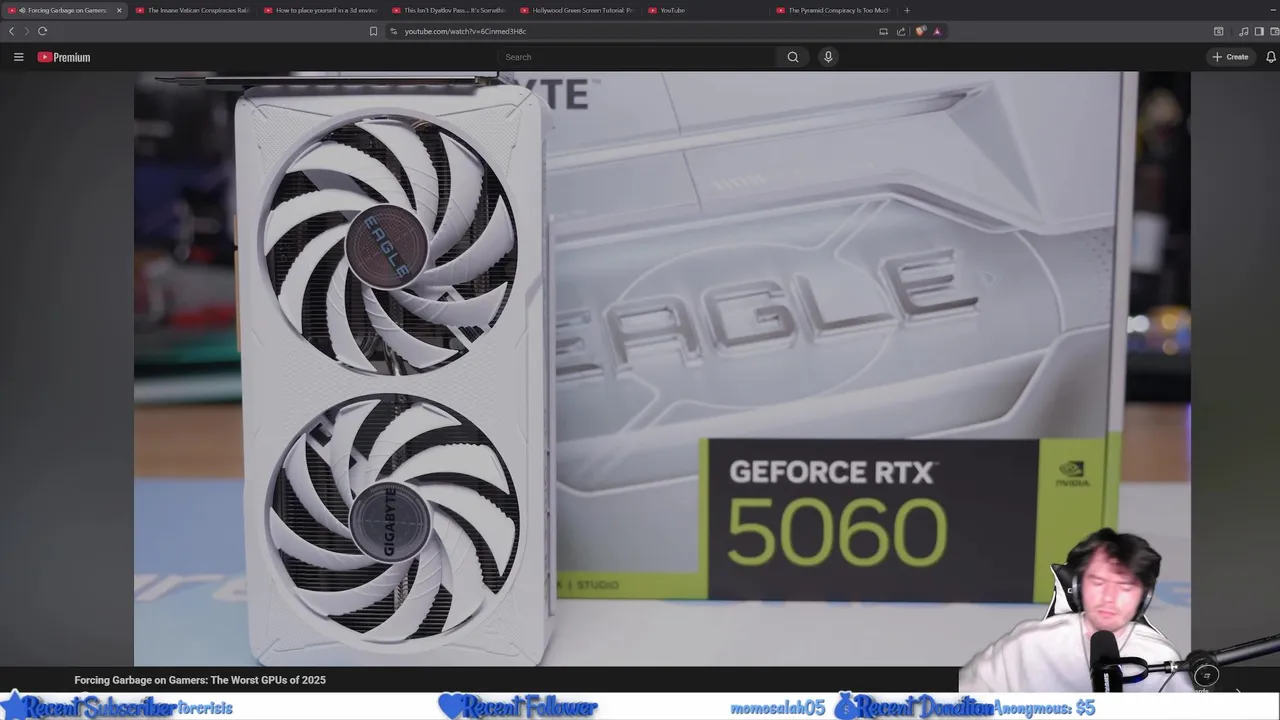Image resolution: width=1280 pixels, height=720 pixels.
Task: Open a new browser tab
Action: [907, 10]
